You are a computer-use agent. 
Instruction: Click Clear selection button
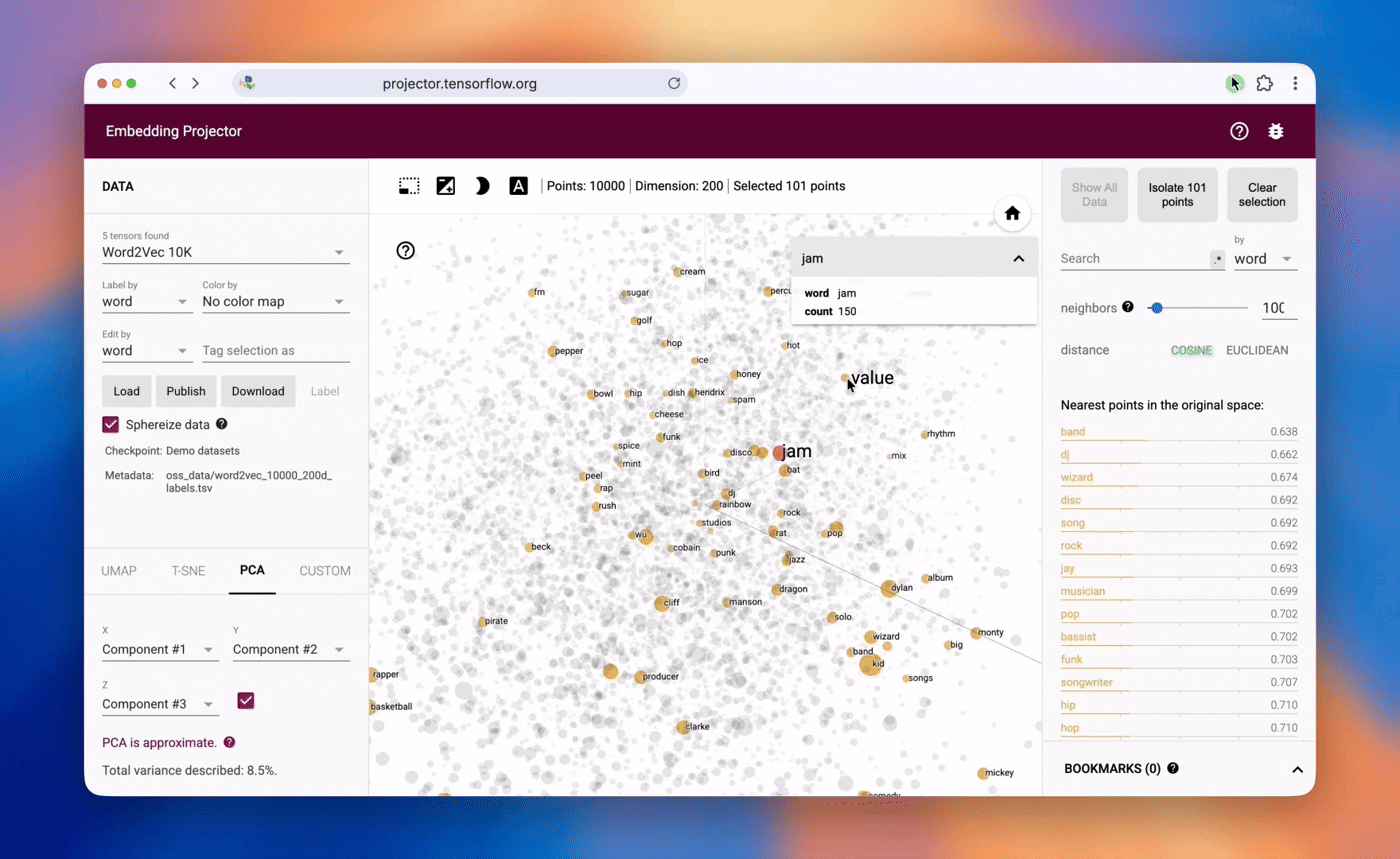[x=1262, y=194]
